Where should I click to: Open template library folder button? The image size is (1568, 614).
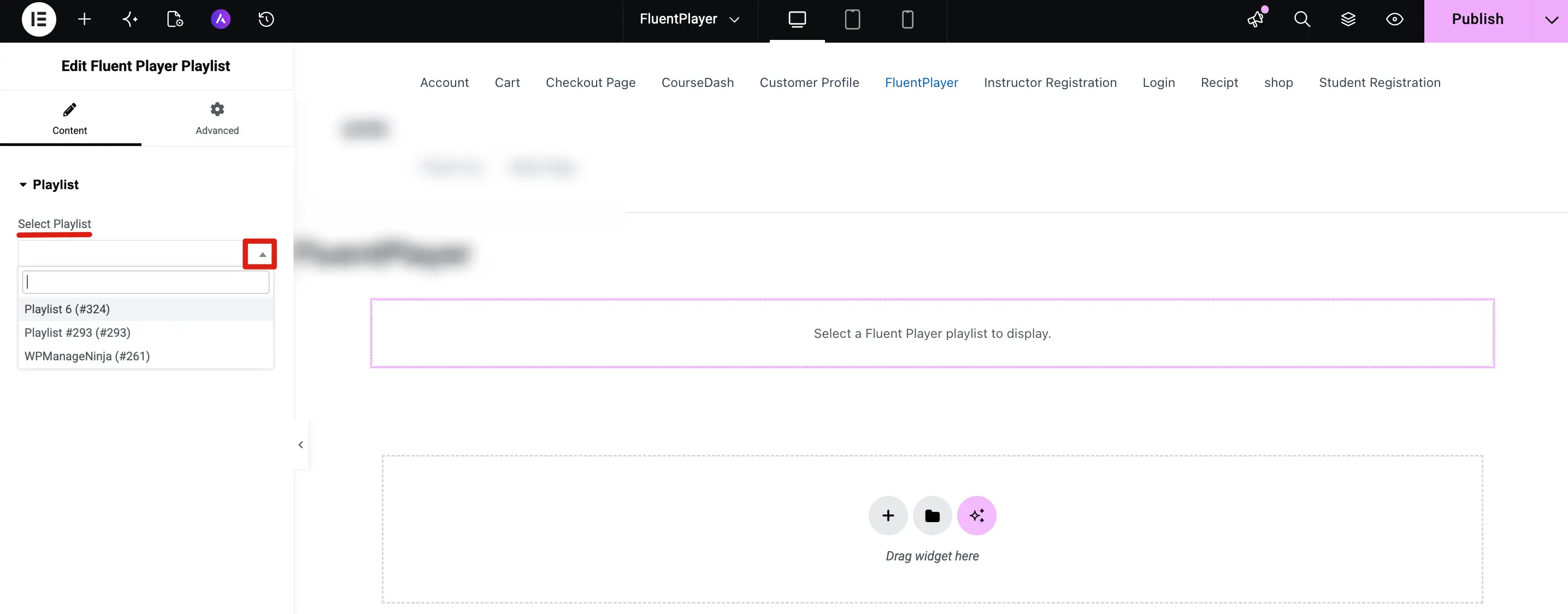pyautogui.click(x=933, y=516)
